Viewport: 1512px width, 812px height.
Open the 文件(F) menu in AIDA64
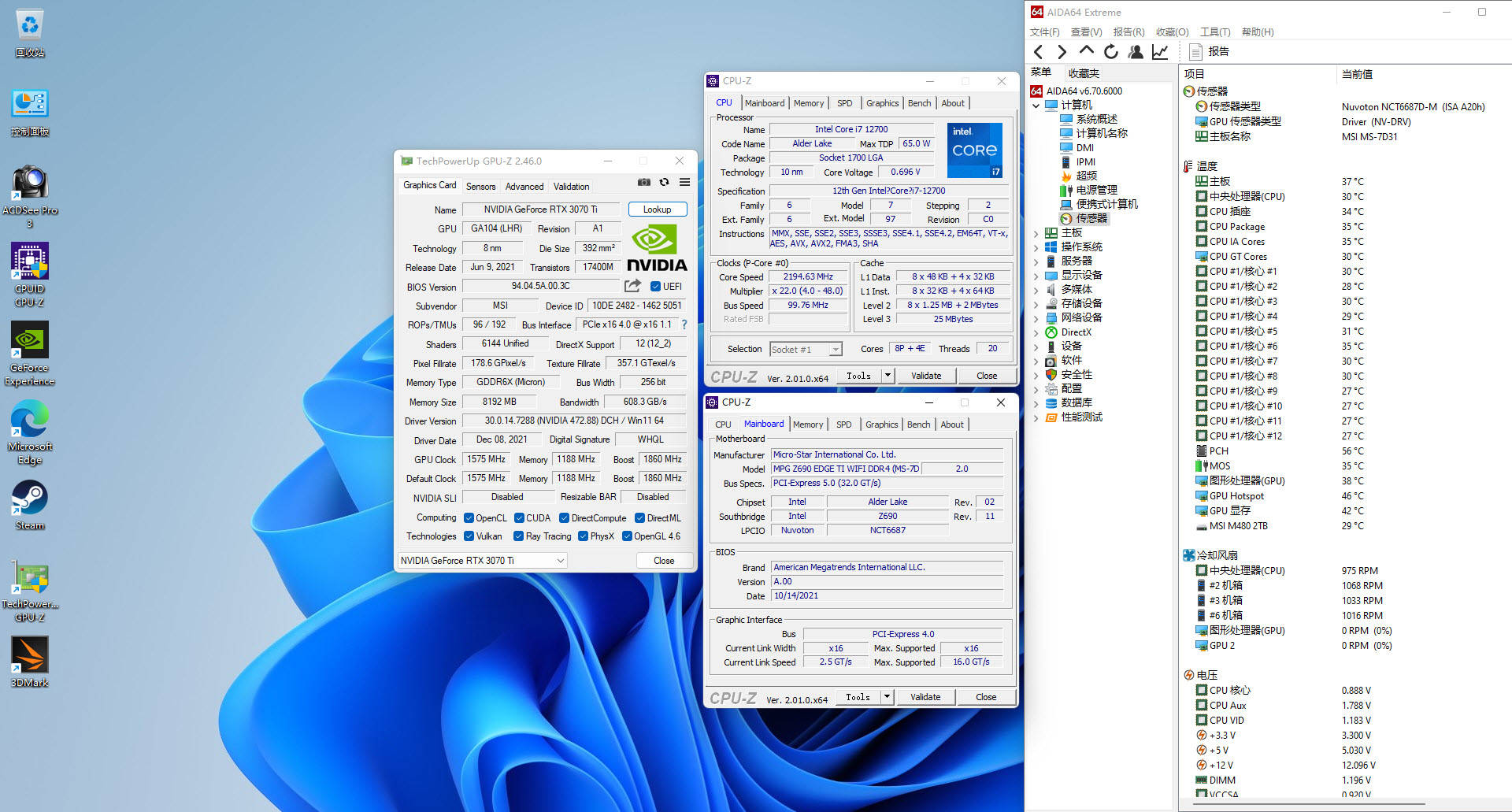1045,32
